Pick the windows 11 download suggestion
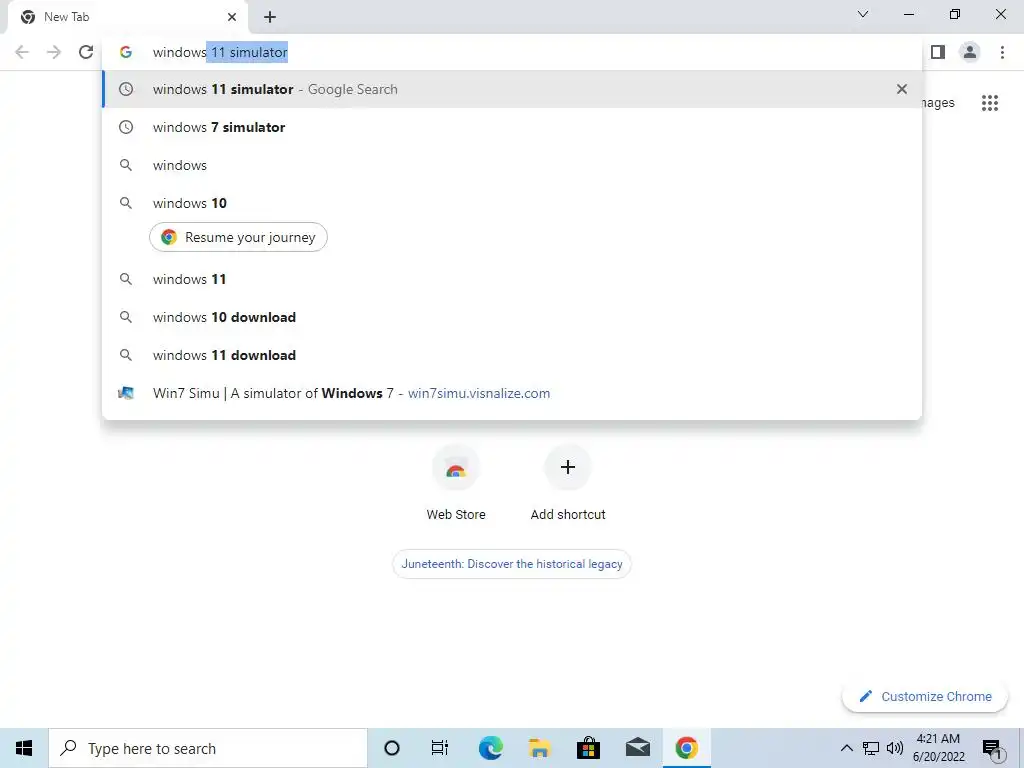Image resolution: width=1024 pixels, height=768 pixels. click(x=512, y=355)
